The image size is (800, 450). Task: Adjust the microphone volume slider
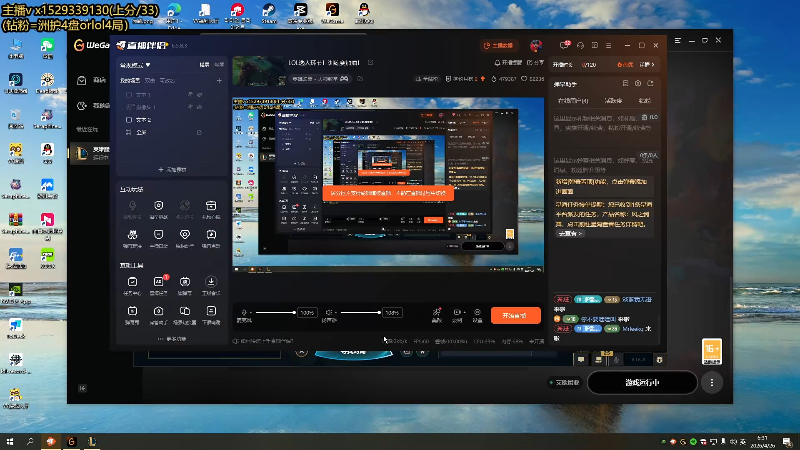pyautogui.click(x=275, y=312)
